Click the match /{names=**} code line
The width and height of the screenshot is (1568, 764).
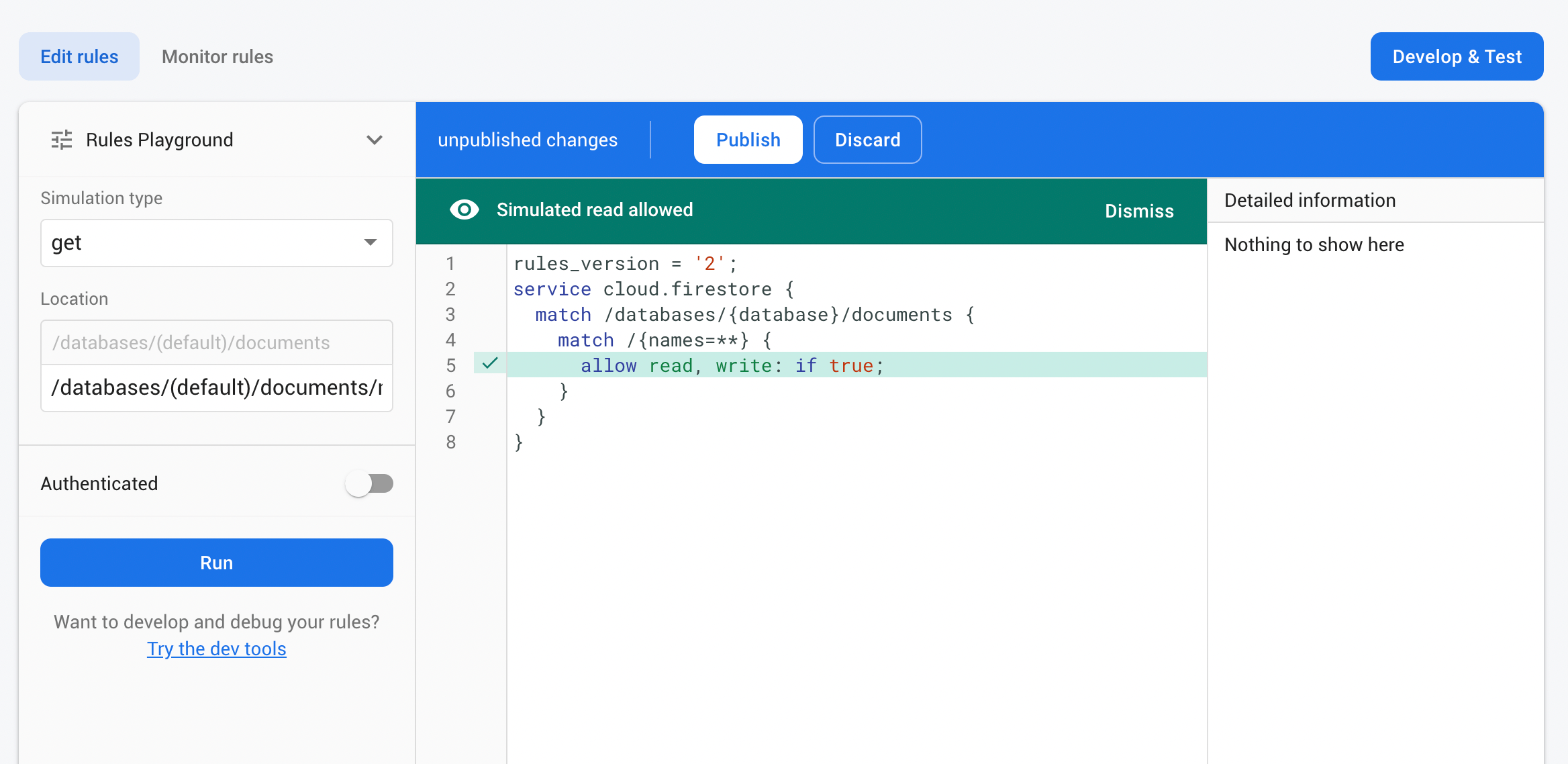665,340
